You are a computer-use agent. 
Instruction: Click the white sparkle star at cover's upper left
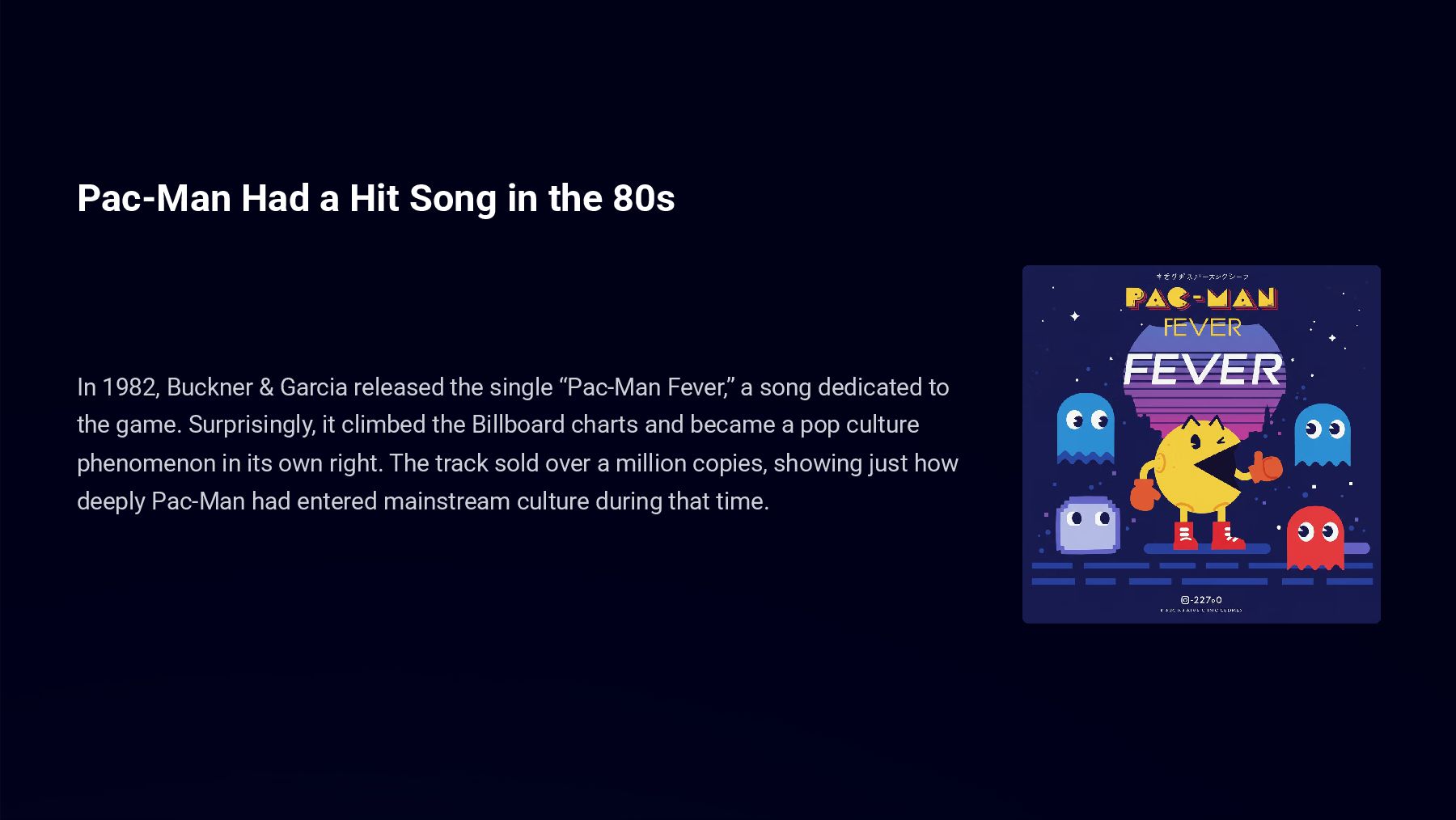[1075, 316]
